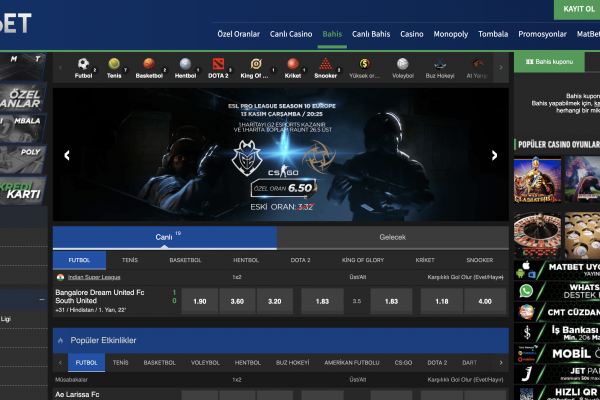The image size is (600, 400).
Task: Choose the Hentbol ball icon
Action: click(x=185, y=64)
